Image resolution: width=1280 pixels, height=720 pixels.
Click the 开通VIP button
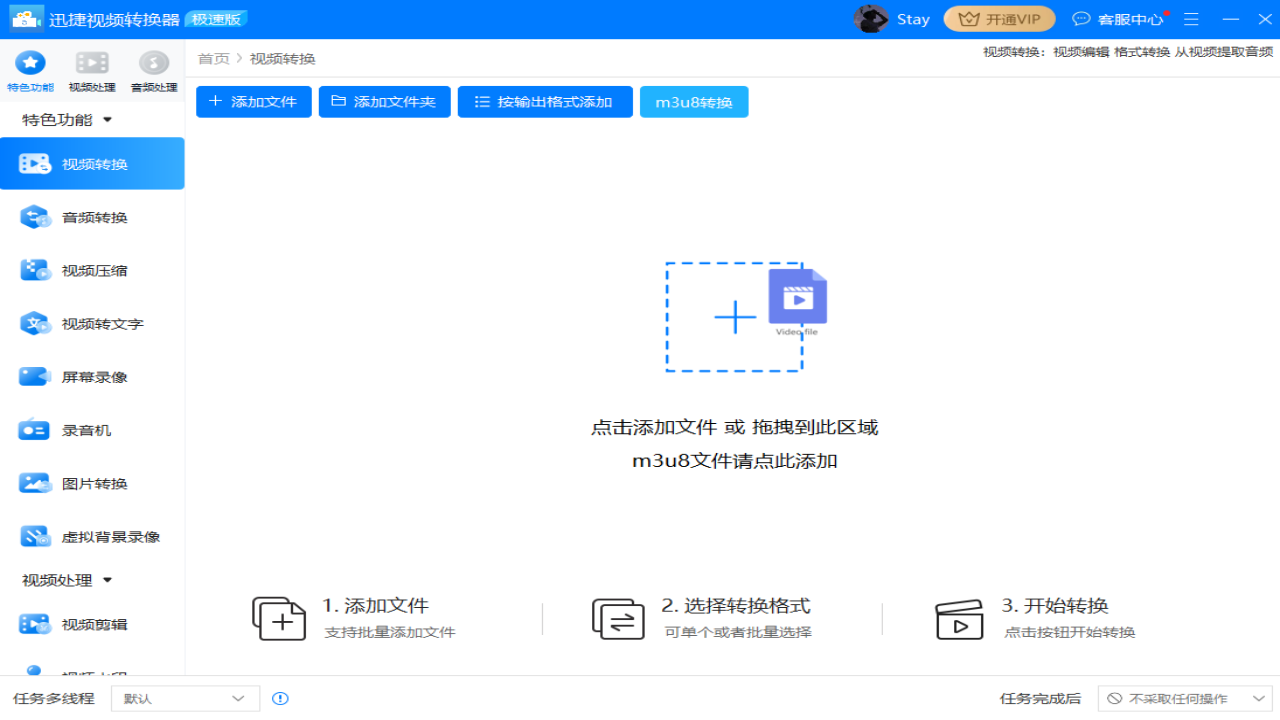(x=999, y=18)
